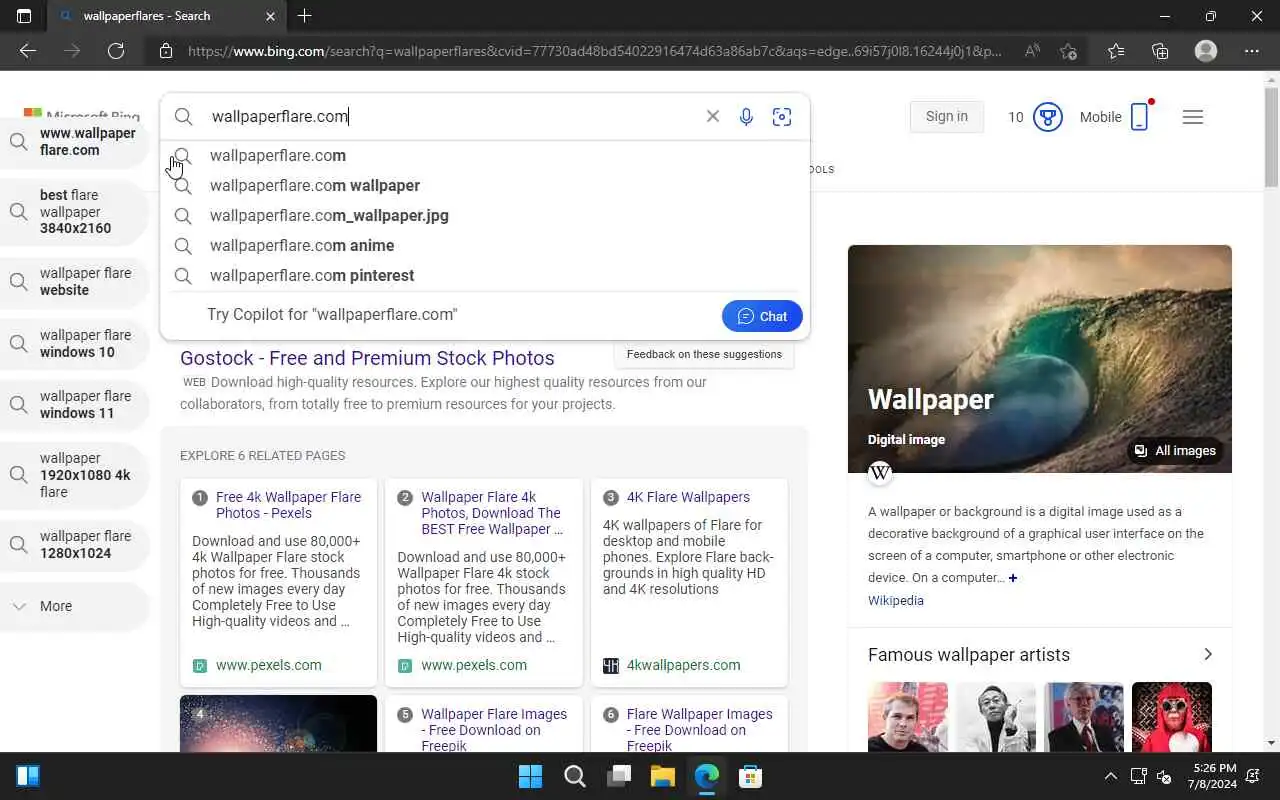Open Wallpaper Flare Images Freepik link

click(x=494, y=730)
